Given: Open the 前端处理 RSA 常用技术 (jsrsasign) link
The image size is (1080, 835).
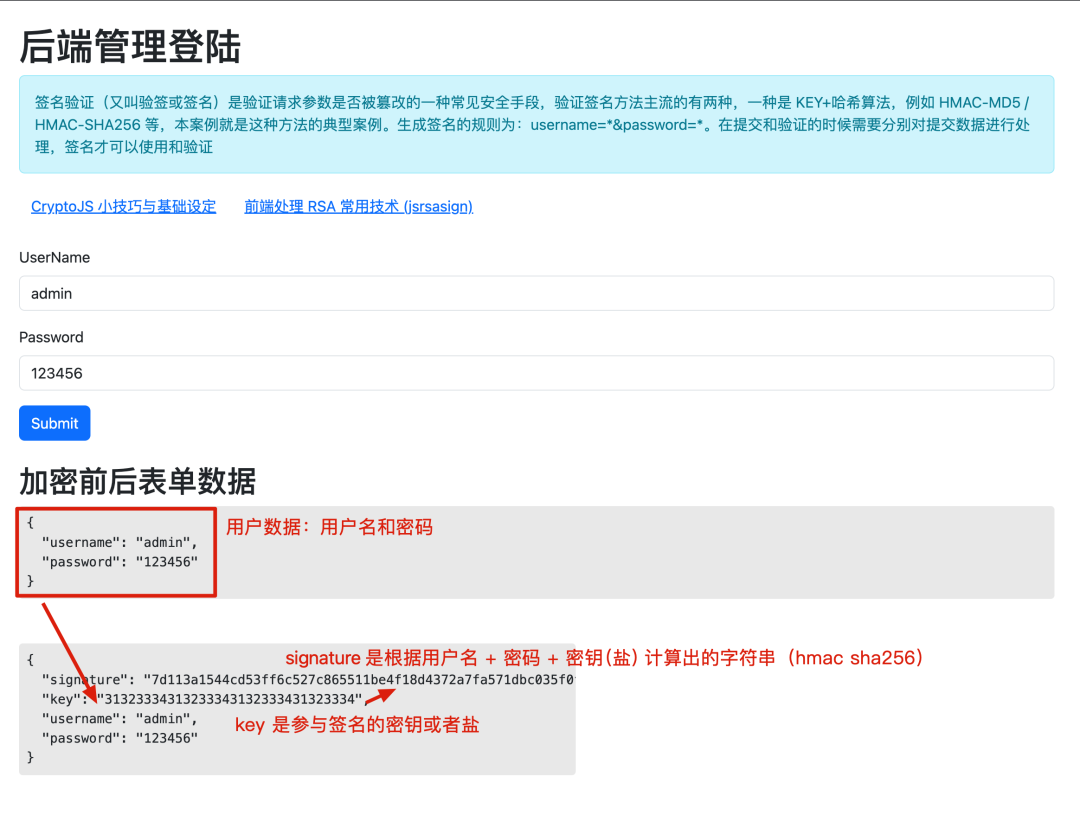Looking at the screenshot, I should click(x=359, y=206).
